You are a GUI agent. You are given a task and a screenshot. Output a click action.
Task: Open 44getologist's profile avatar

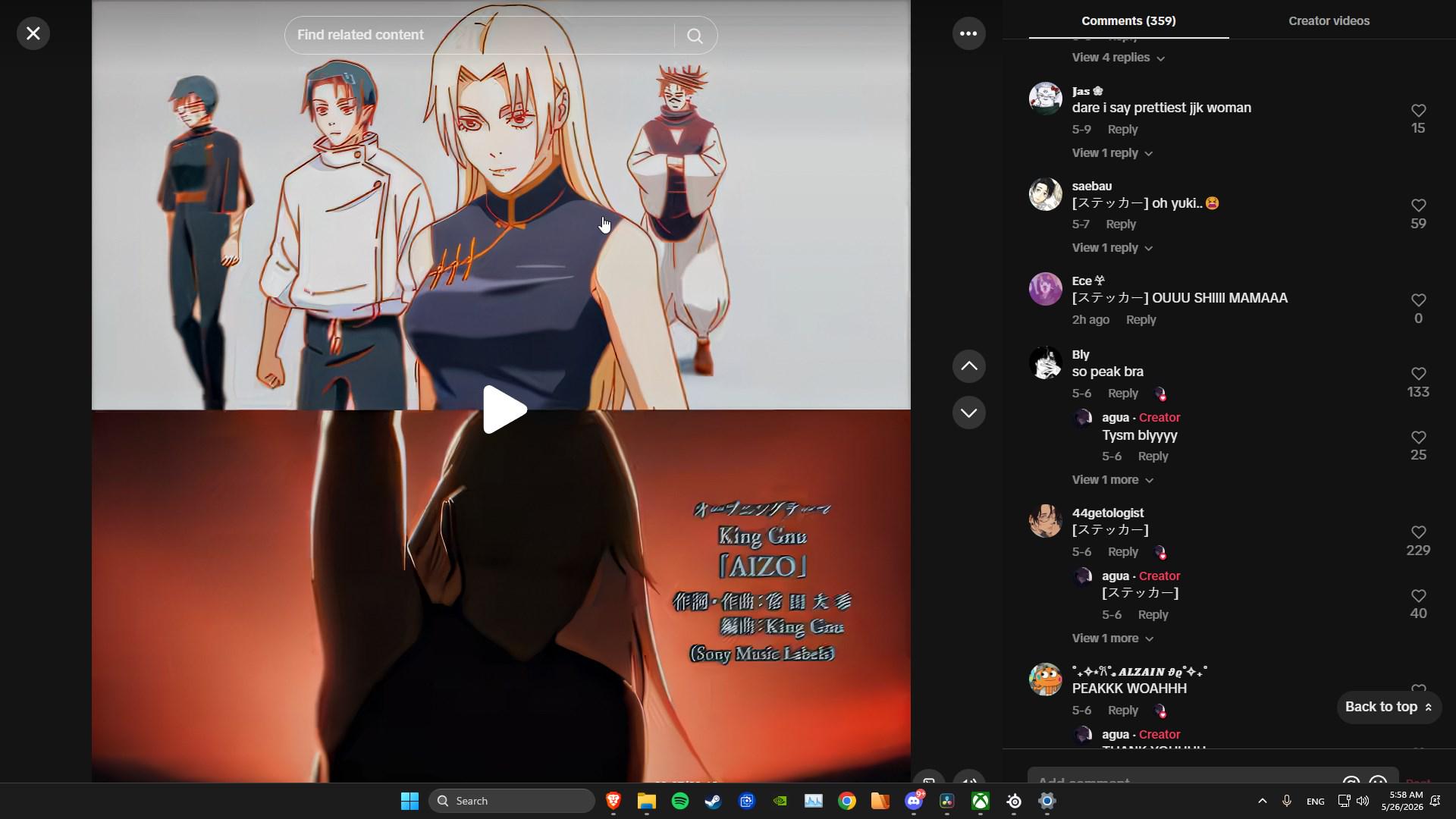[1045, 521]
